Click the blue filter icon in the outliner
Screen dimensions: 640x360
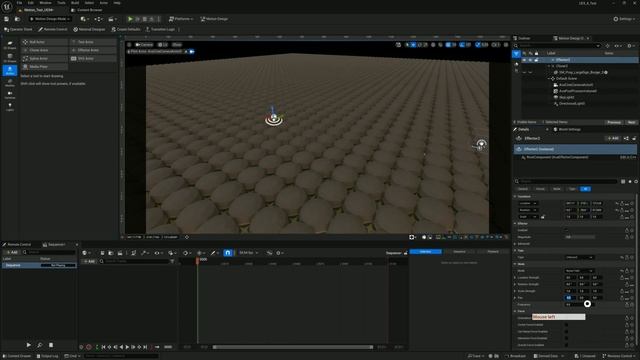516,54
